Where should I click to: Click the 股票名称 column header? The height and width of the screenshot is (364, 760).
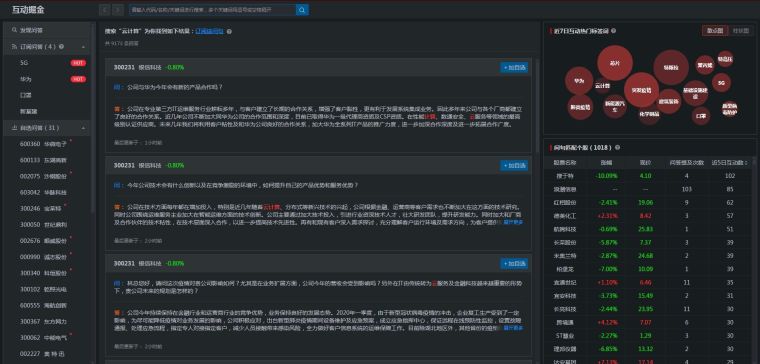click(x=565, y=162)
